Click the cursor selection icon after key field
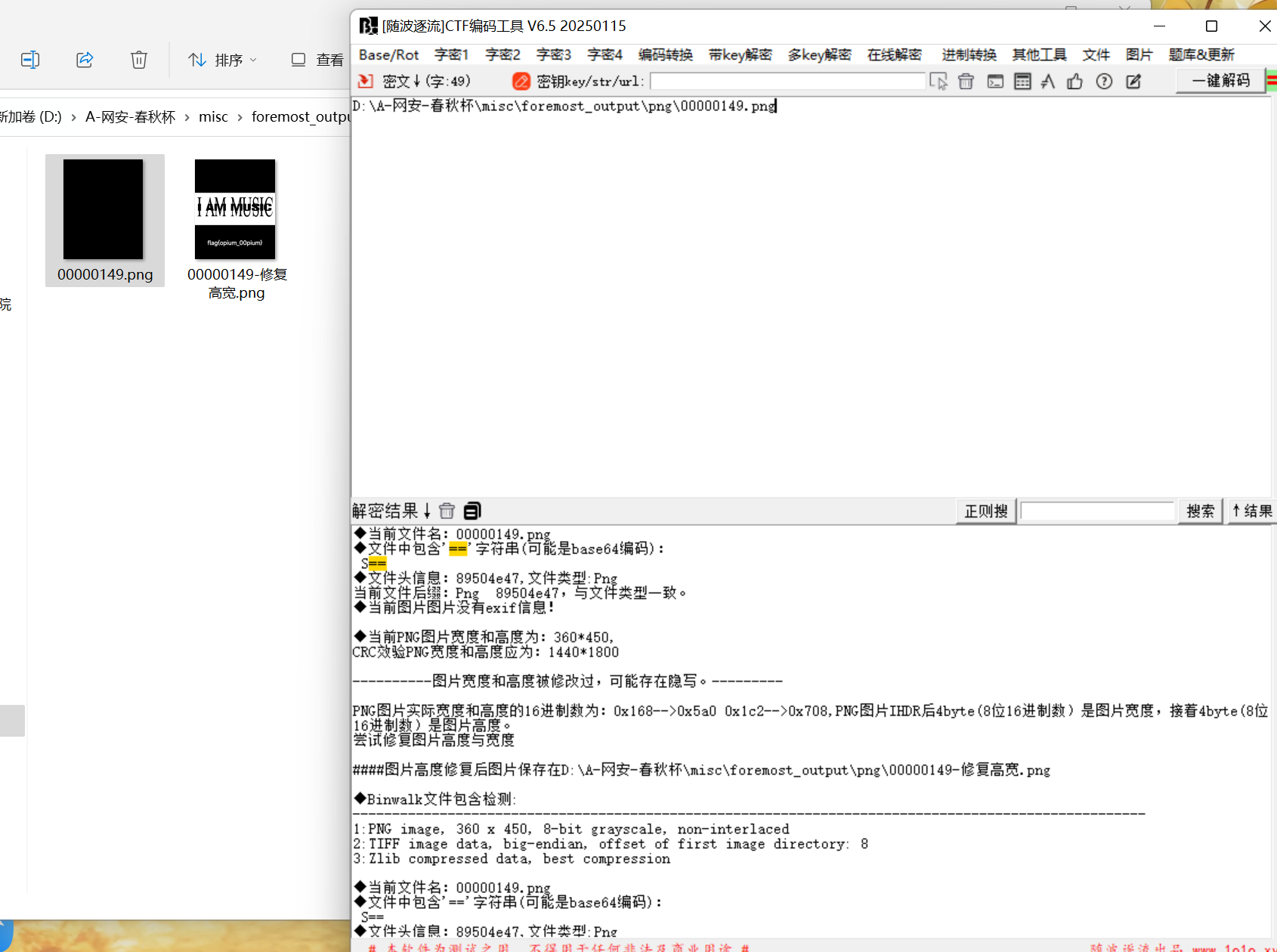 (938, 82)
